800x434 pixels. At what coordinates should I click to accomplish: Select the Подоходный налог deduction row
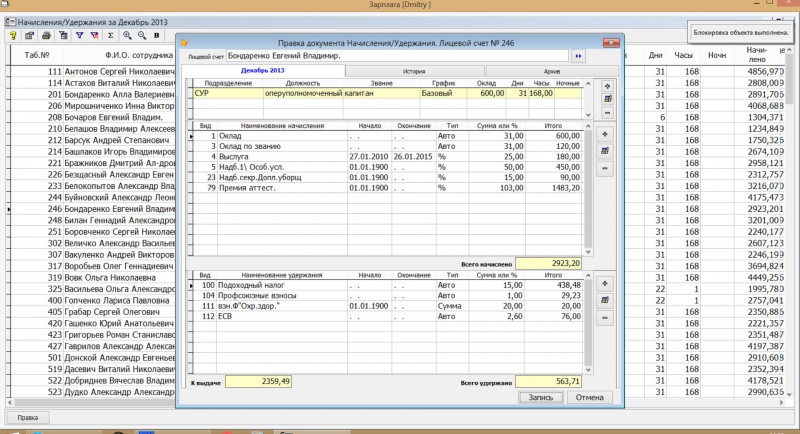[x=388, y=285]
